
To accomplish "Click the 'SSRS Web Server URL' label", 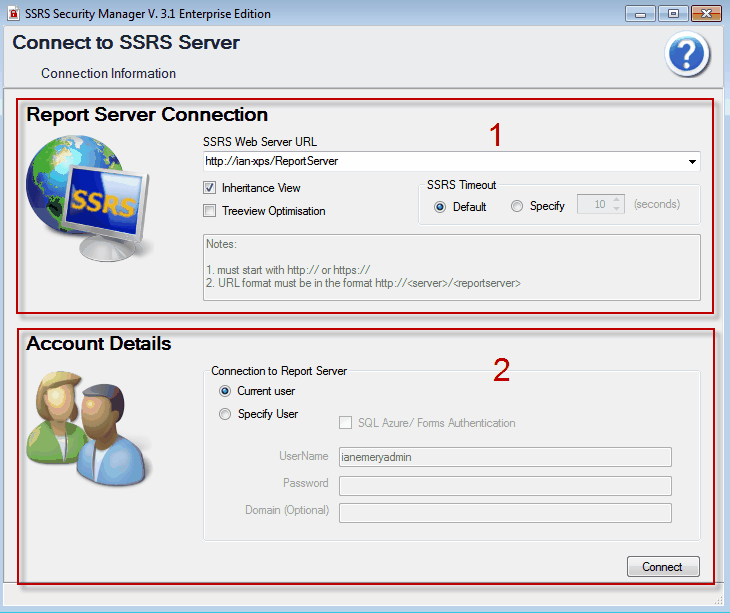I will tap(260, 141).
